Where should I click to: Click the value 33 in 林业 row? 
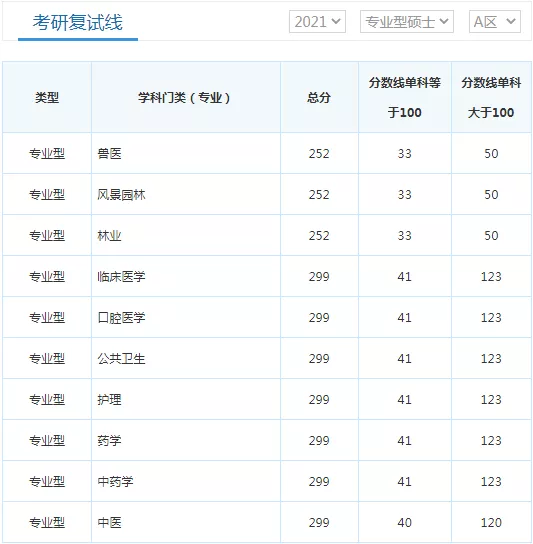405,235
